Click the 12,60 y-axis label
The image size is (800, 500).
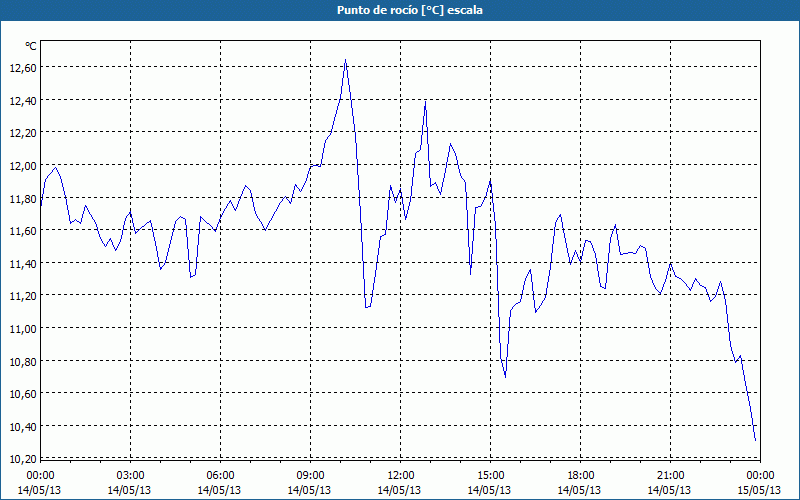pos(22,68)
